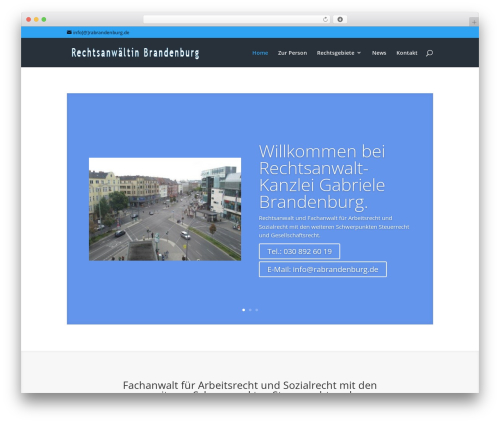Go to the Zur Person page
Image resolution: width=500 pixels, height=423 pixels.
click(292, 53)
